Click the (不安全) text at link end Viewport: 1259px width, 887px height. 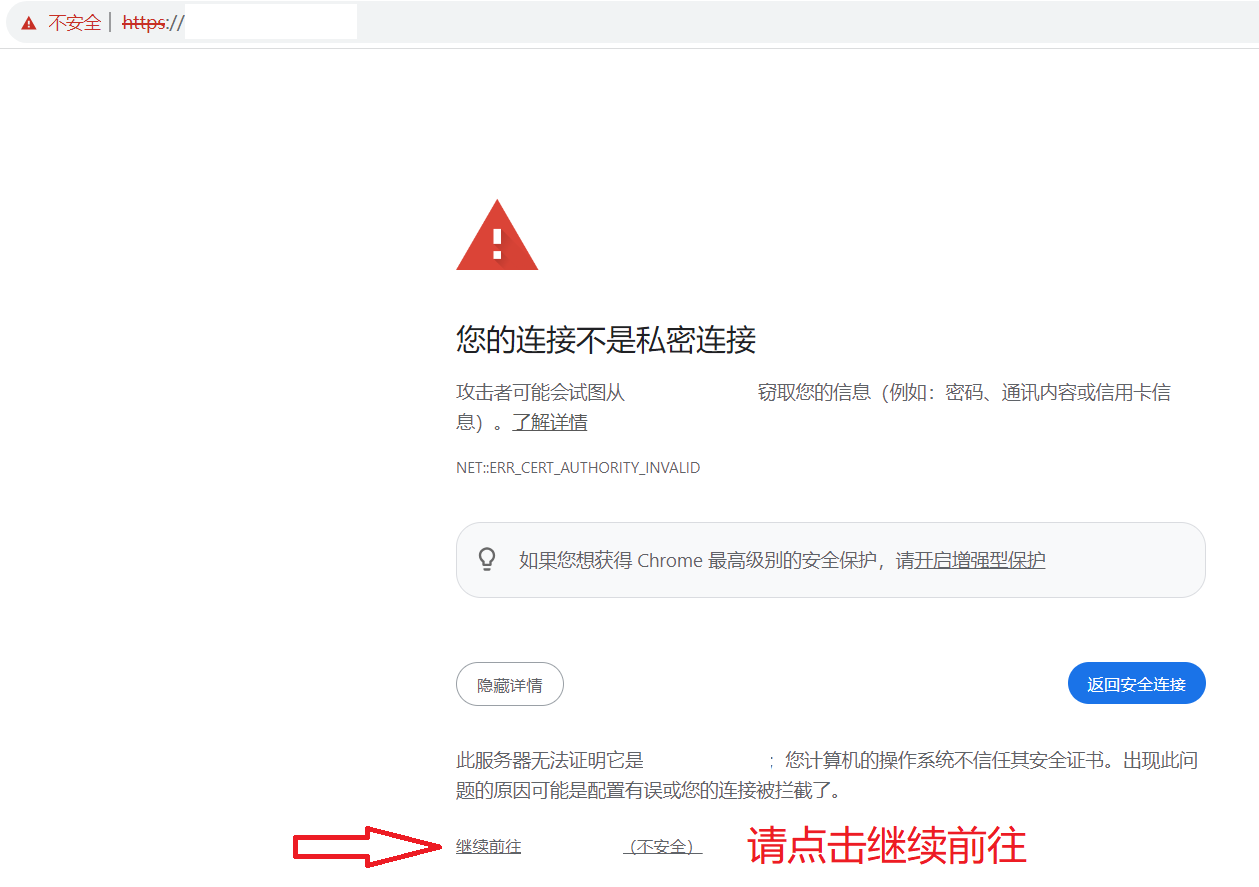[662, 847]
